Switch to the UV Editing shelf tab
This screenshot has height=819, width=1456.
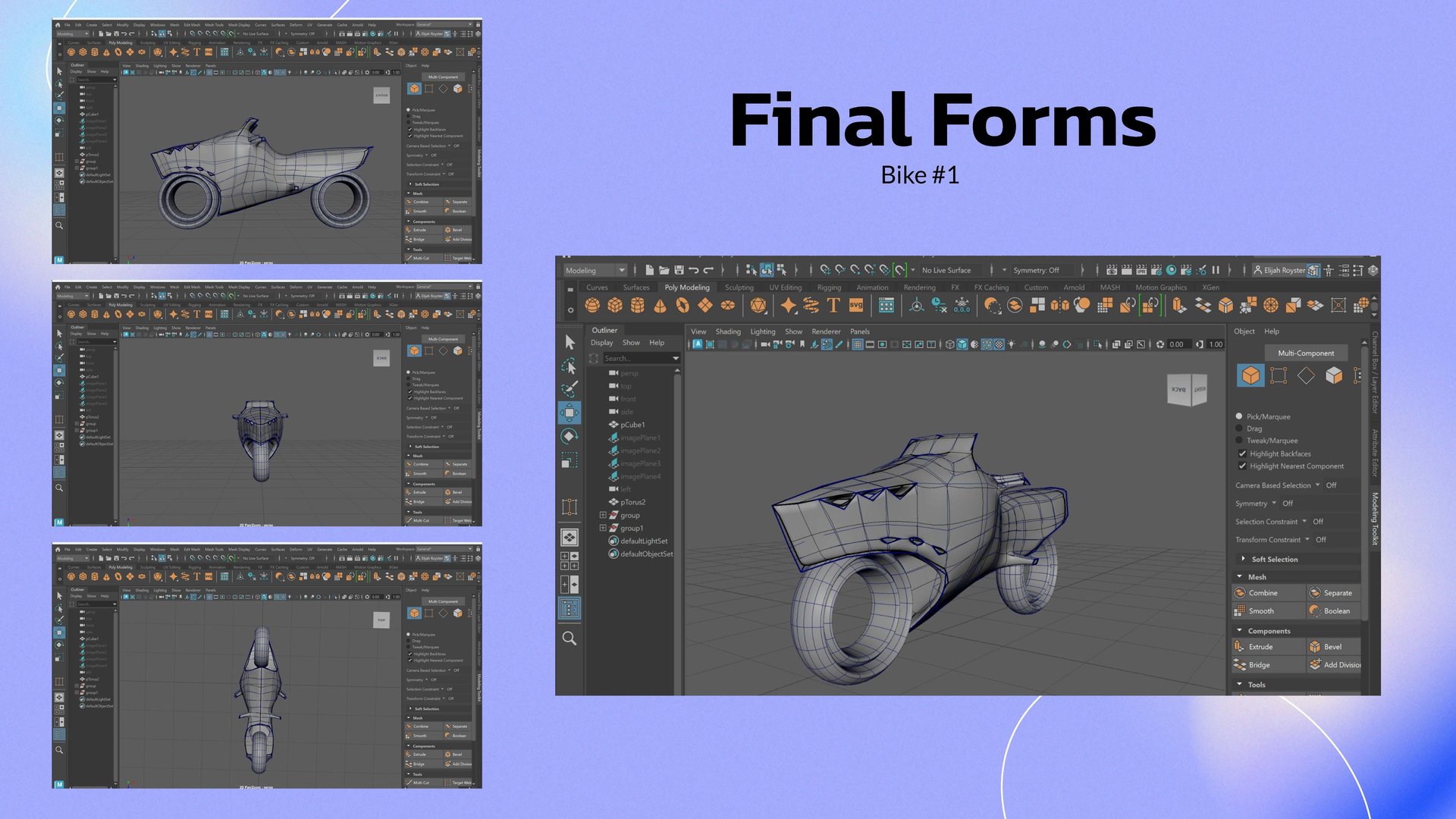(x=785, y=287)
